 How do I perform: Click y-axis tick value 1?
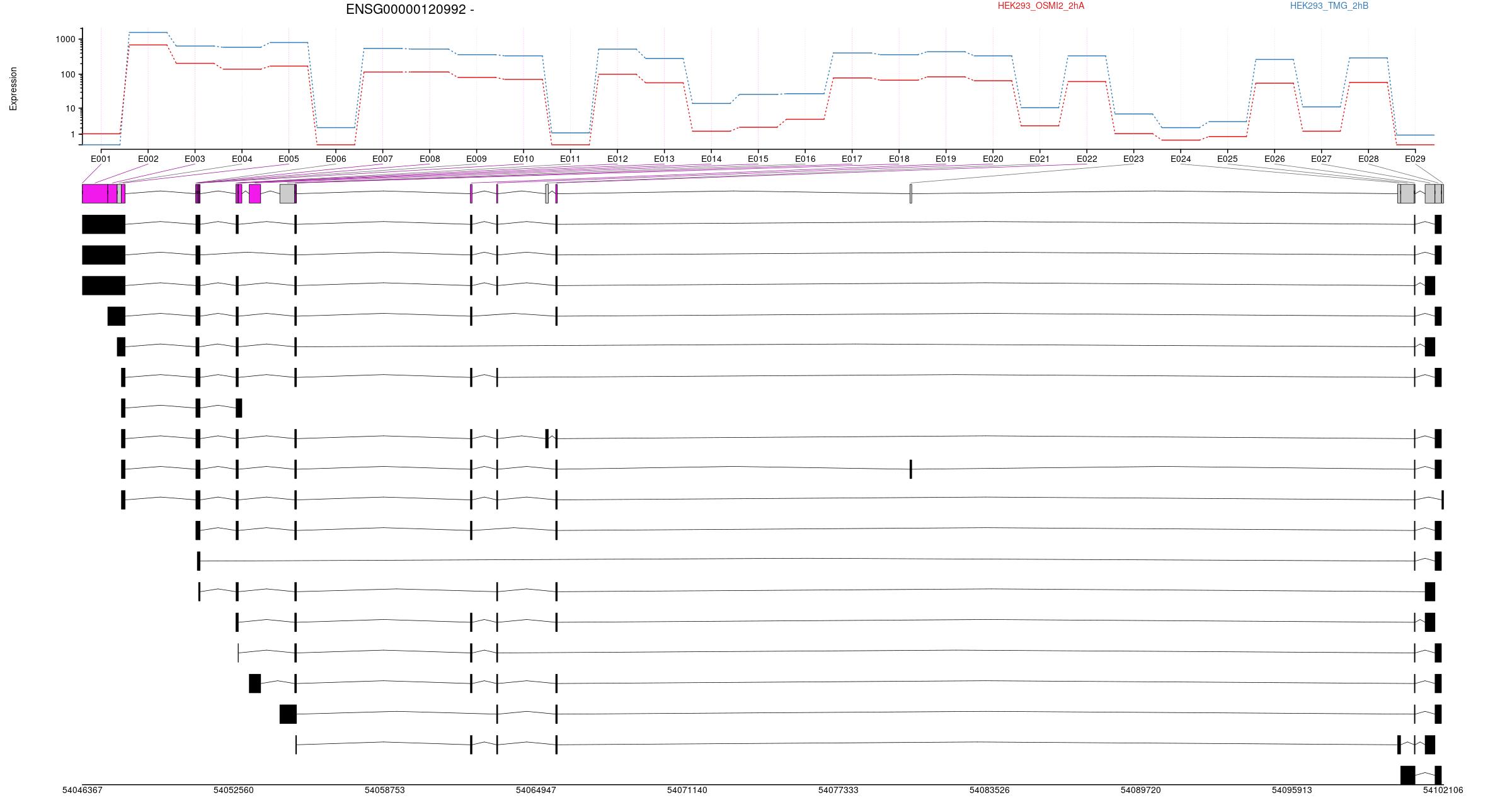pos(73,135)
